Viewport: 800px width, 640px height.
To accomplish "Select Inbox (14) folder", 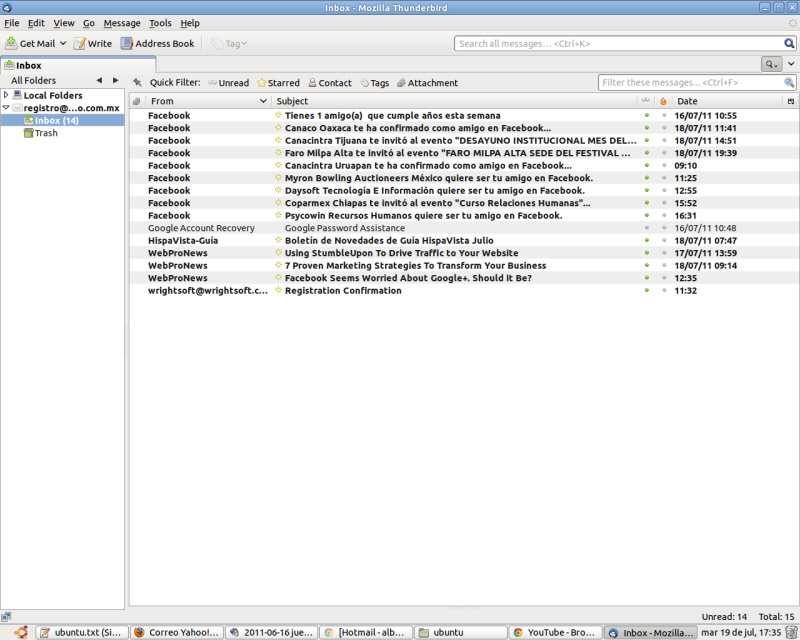I will [x=62, y=120].
